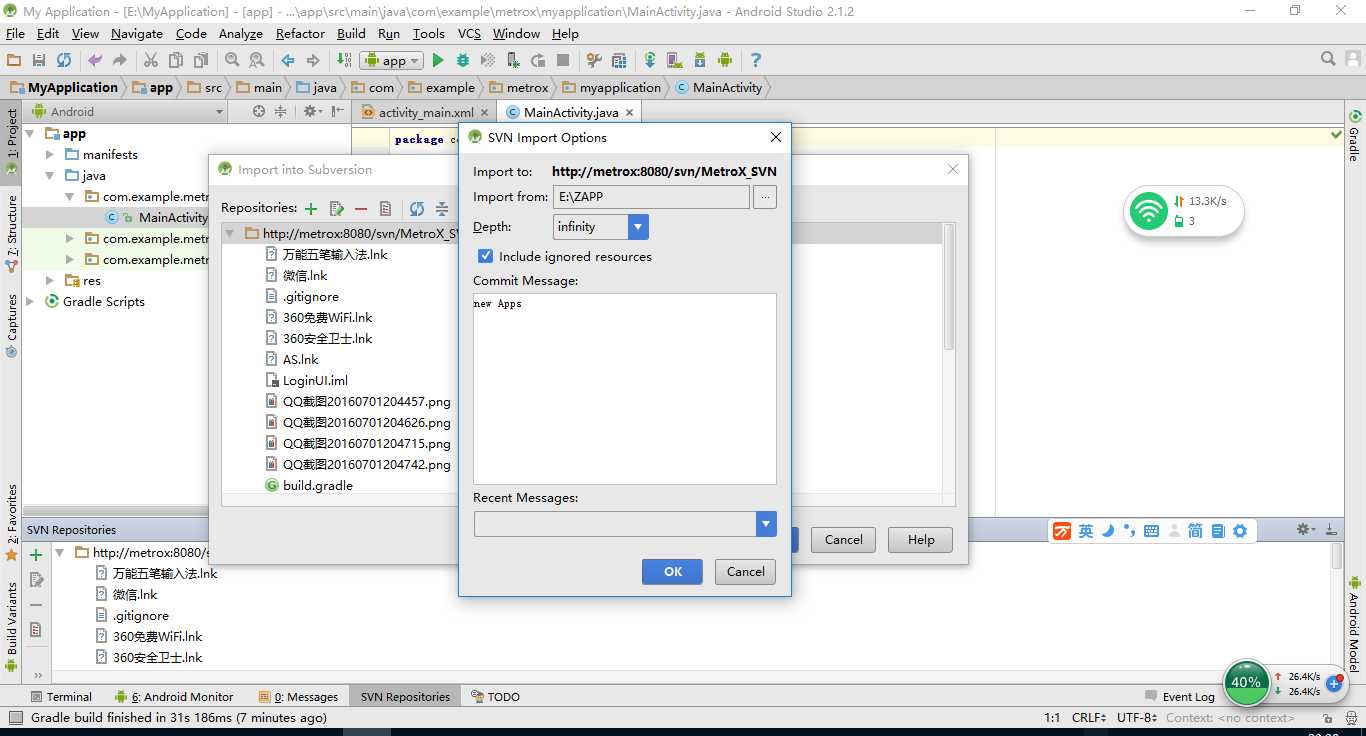This screenshot has width=1366, height=736.
Task: Click the Save All toolbar icon
Action: point(39,60)
